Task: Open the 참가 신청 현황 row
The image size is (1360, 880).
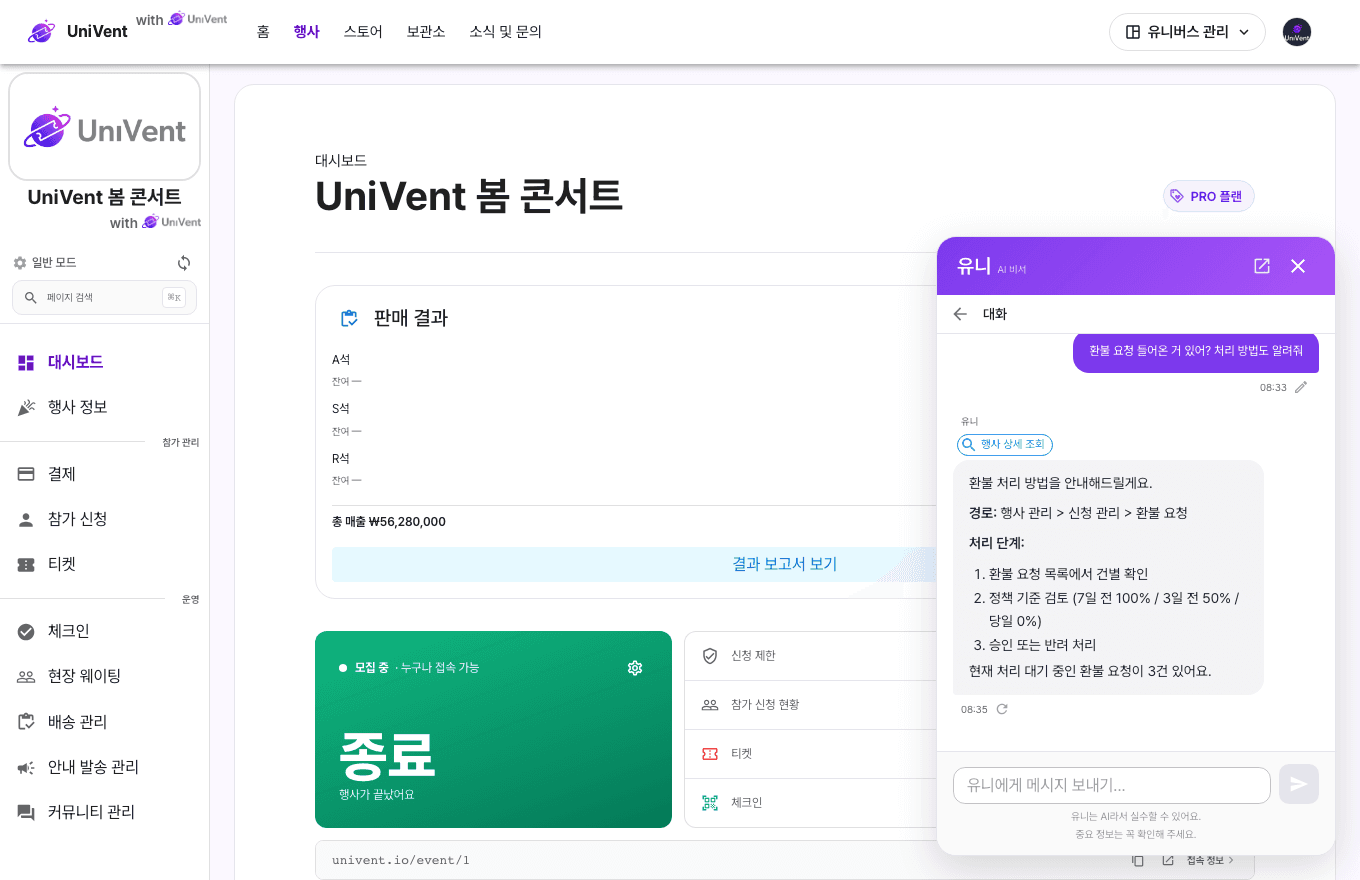Action: tap(810, 705)
